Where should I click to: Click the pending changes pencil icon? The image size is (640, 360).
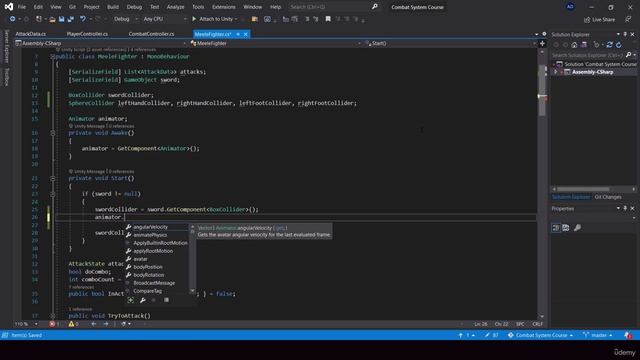tap(487, 335)
